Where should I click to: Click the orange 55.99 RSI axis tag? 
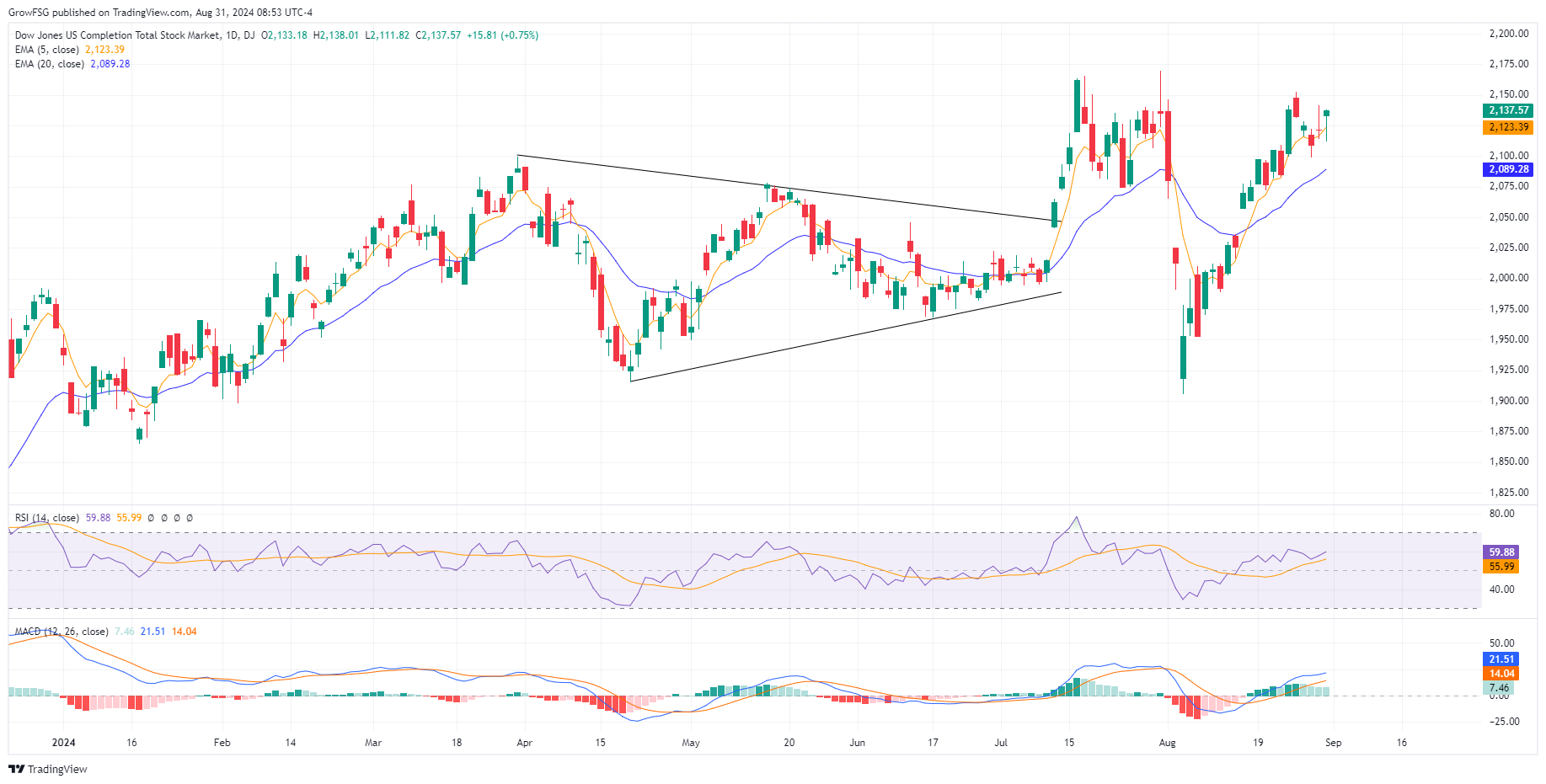pyautogui.click(x=1501, y=567)
